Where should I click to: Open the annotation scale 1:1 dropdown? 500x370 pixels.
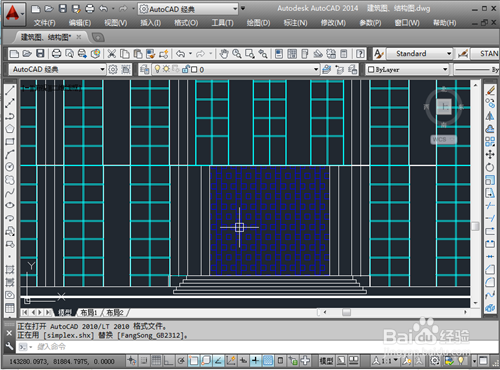click(x=396, y=360)
